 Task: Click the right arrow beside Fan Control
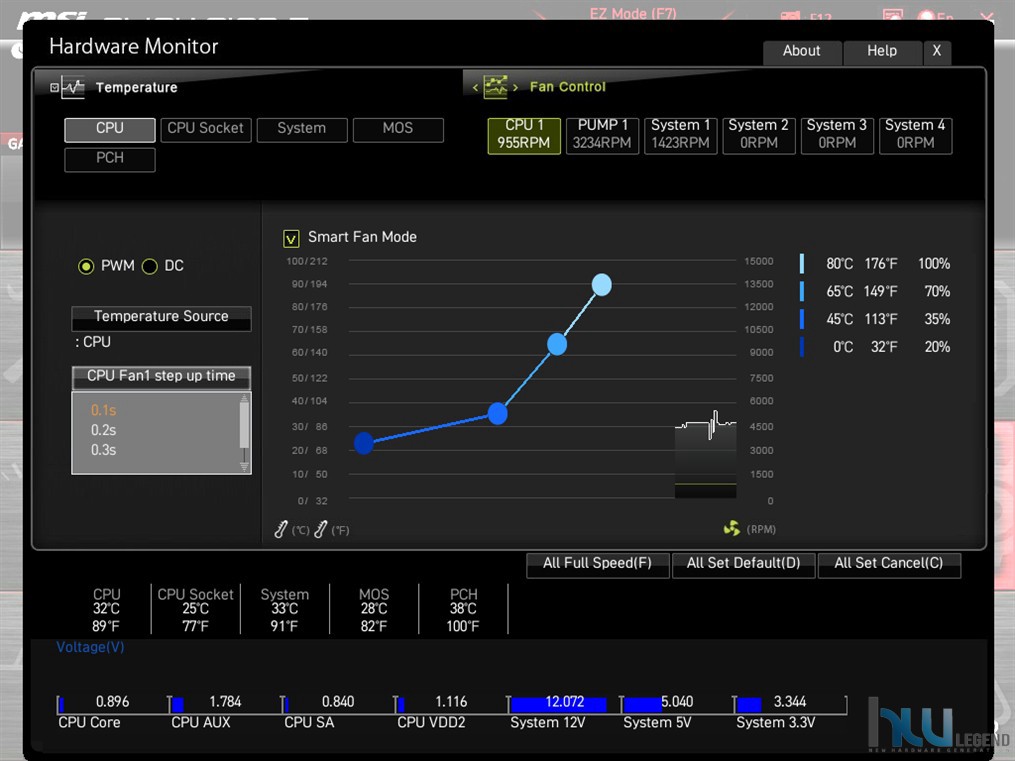515,87
